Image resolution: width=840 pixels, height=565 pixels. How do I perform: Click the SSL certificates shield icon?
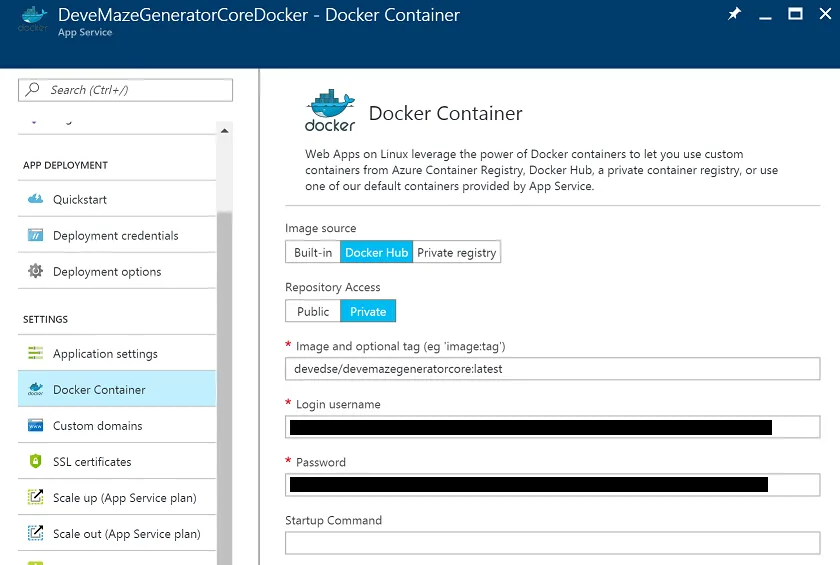coord(36,461)
